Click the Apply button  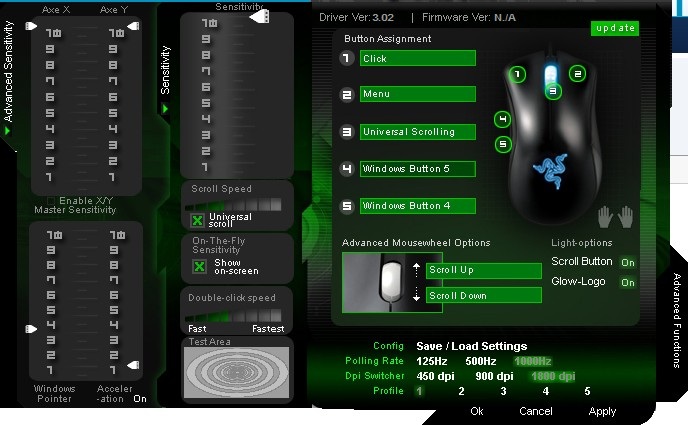tap(602, 411)
